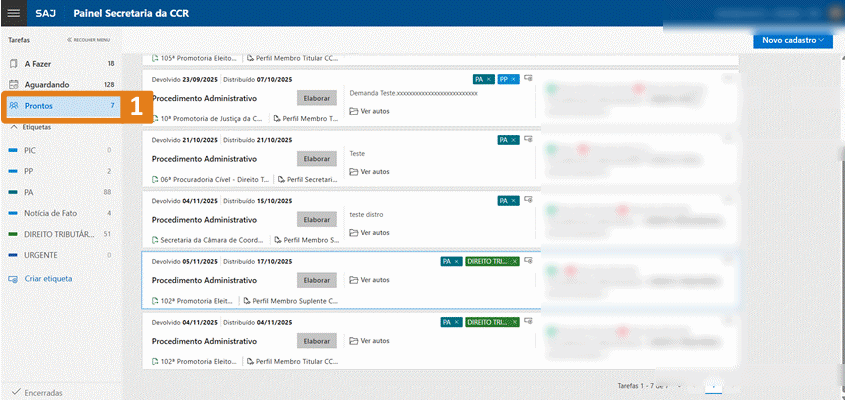Screen dimensions: 845x400
Task: Click the Aguardando calendar icon
Action: tap(14, 85)
